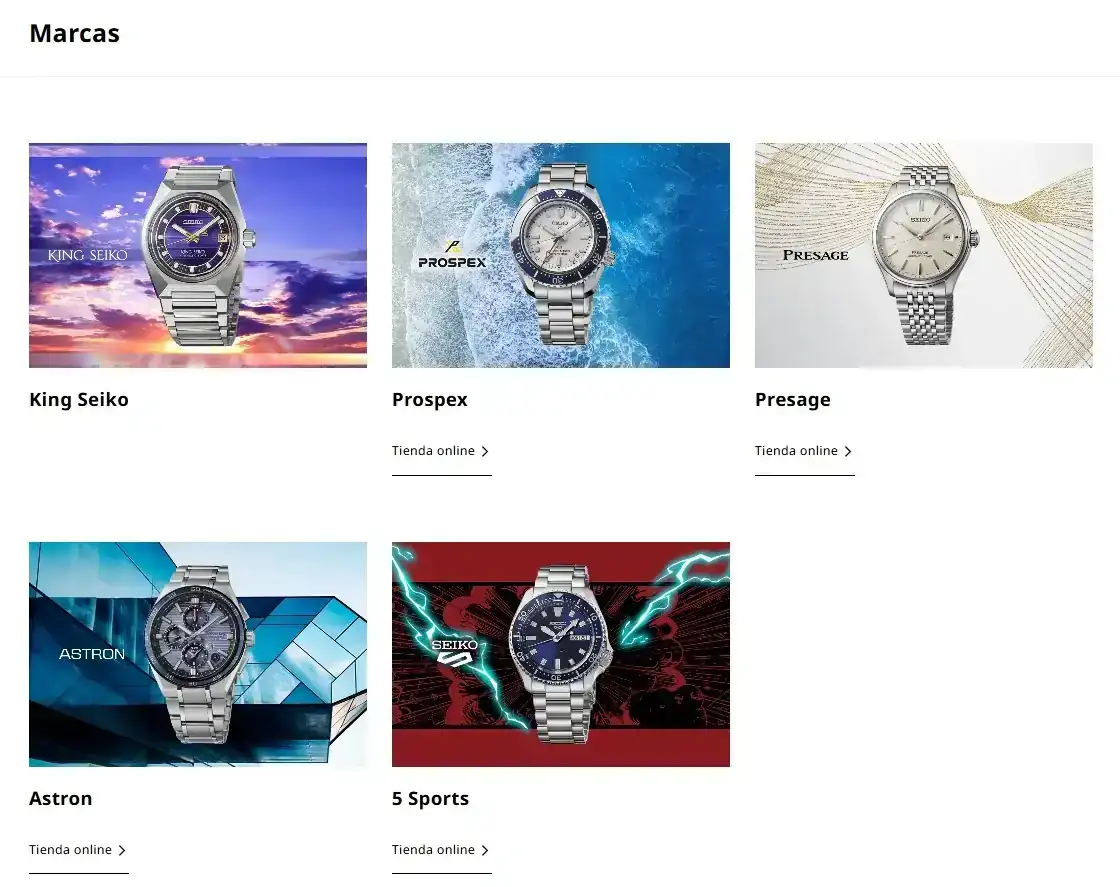The height and width of the screenshot is (887, 1120).
Task: Click the chevron arrow next to Prospex Tienda online
Action: pos(485,451)
